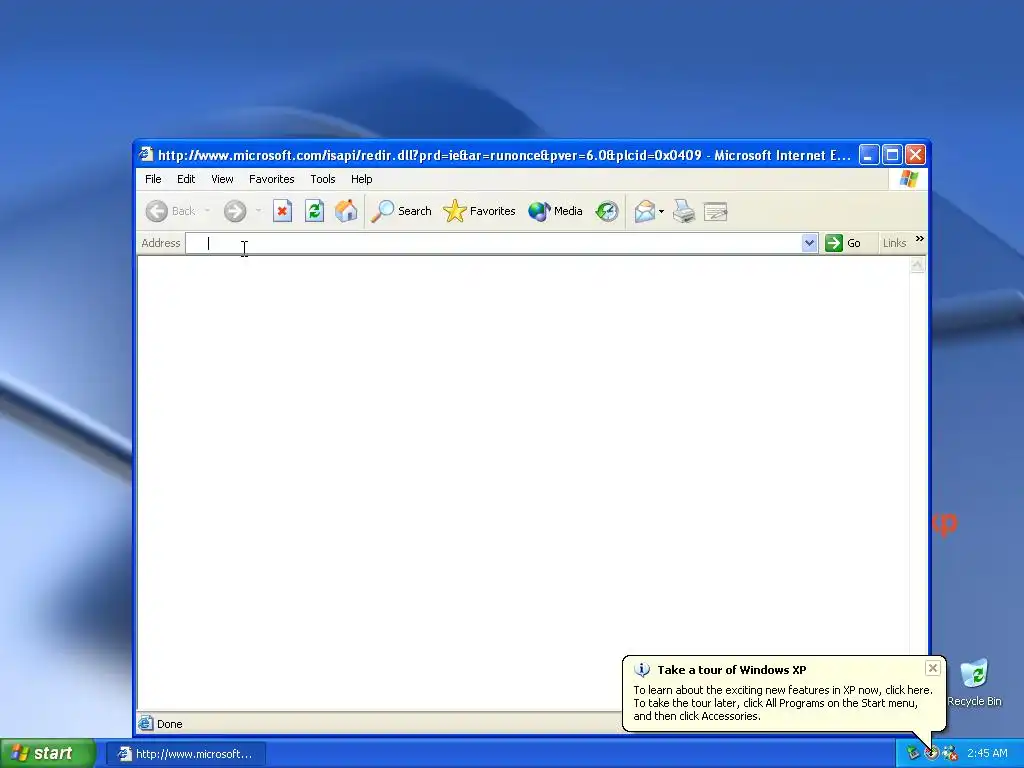
Task: Expand the Links toolbar chevron
Action: [920, 239]
